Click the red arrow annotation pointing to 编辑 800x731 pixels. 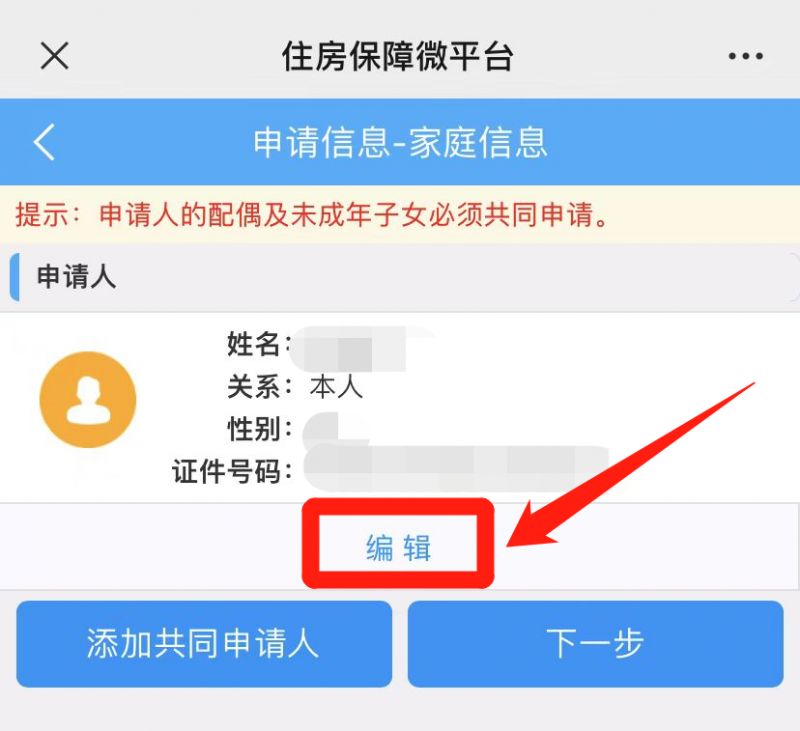click(x=631, y=465)
